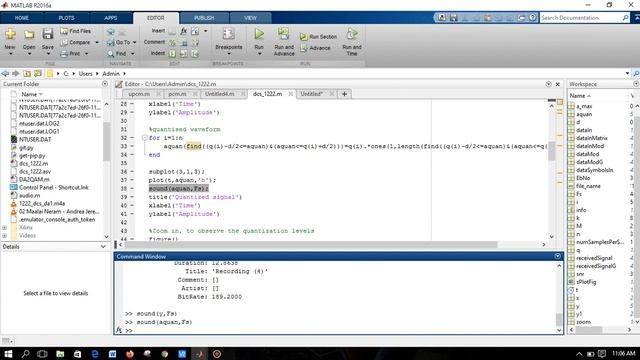Open Word from taskbar
This screenshot has width=640, height=360.
pyautogui.click(x=113, y=353)
